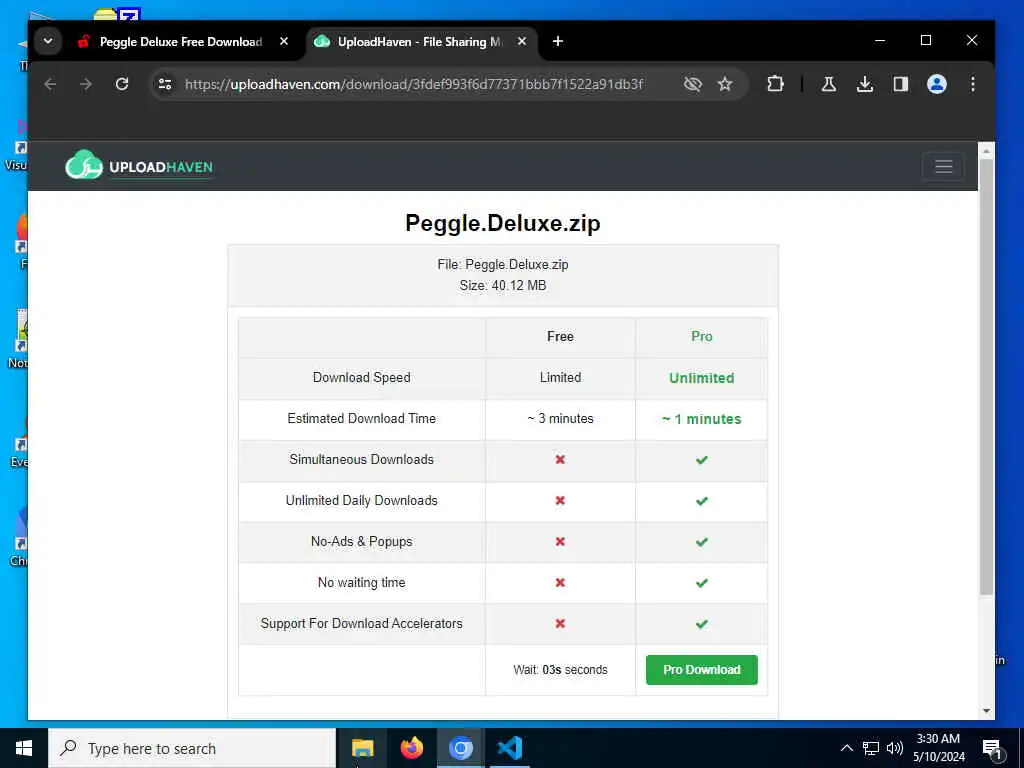
Task: Expand the UploadHaven hamburger menu
Action: point(943,167)
